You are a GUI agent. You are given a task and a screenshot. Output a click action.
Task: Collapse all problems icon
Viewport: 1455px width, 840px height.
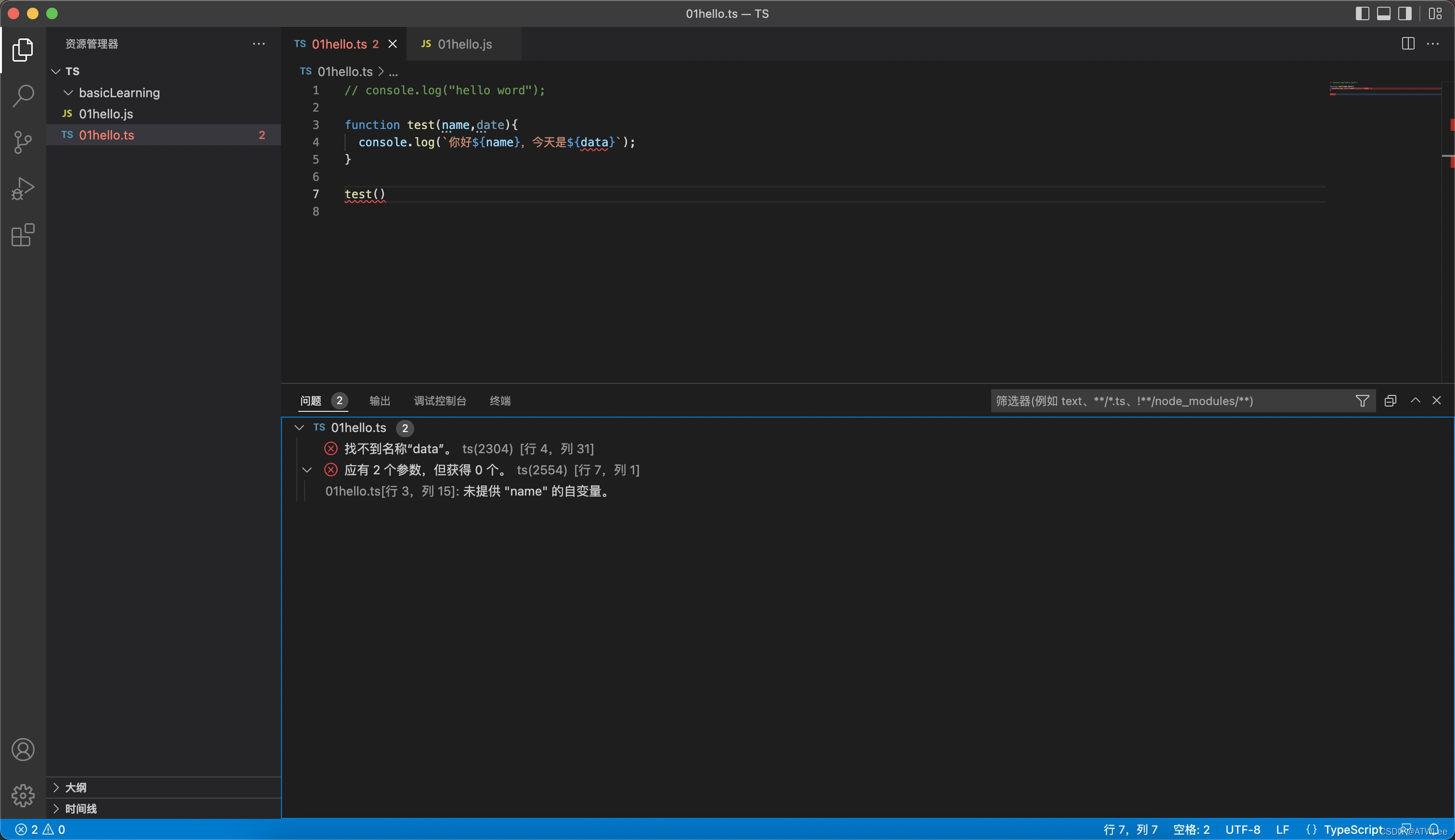tap(1391, 400)
